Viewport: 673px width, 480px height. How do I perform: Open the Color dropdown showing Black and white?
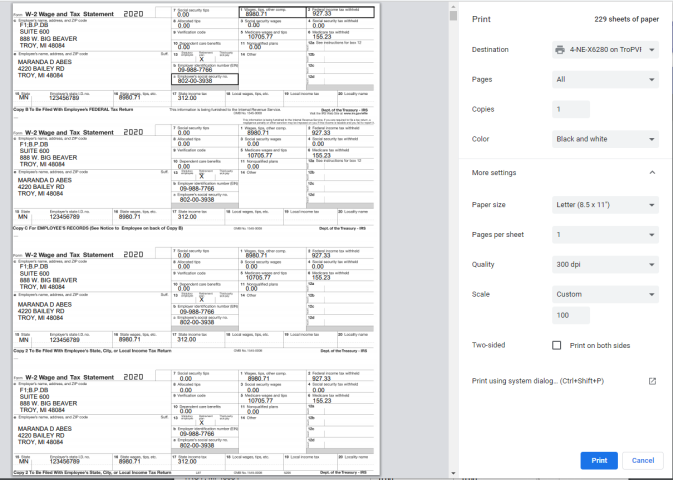(x=605, y=139)
